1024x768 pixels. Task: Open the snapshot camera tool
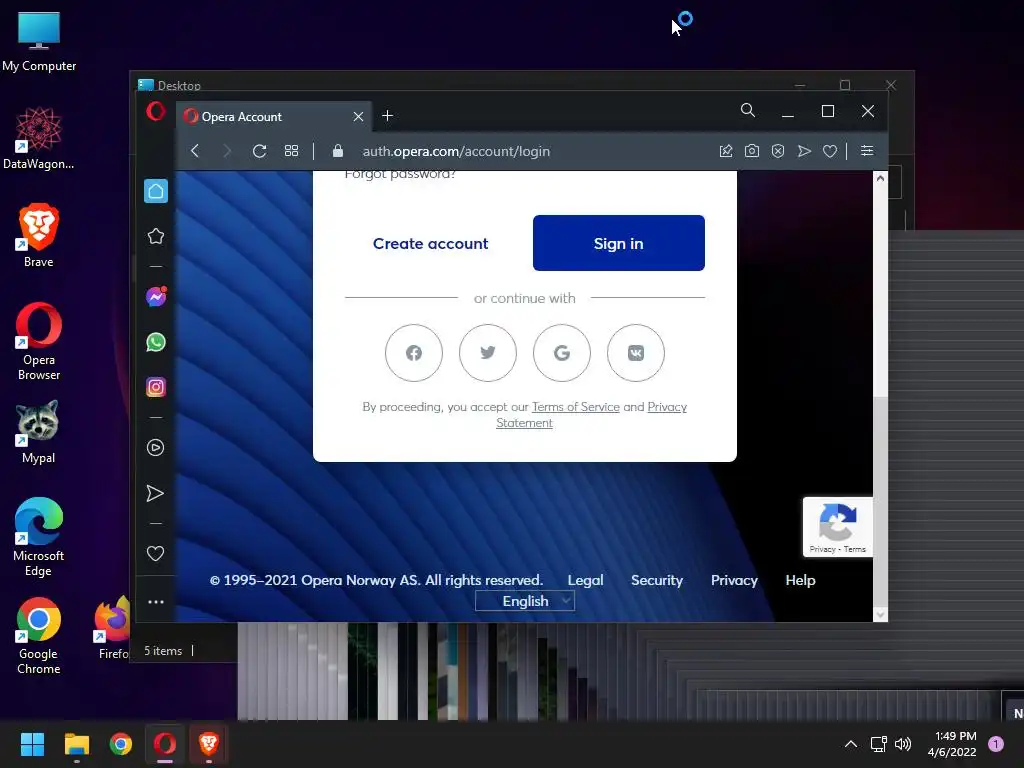pos(752,151)
